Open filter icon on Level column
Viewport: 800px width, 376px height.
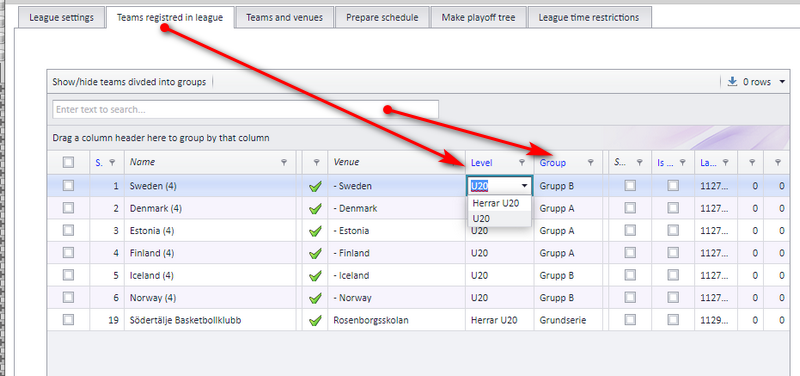point(522,162)
